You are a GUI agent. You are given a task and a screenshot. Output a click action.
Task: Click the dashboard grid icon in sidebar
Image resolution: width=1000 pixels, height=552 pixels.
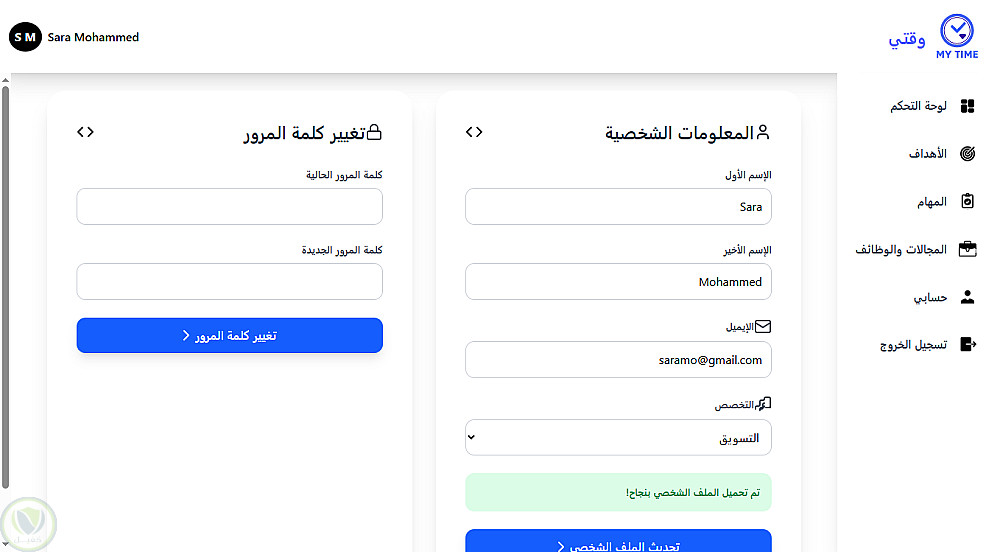(x=967, y=106)
